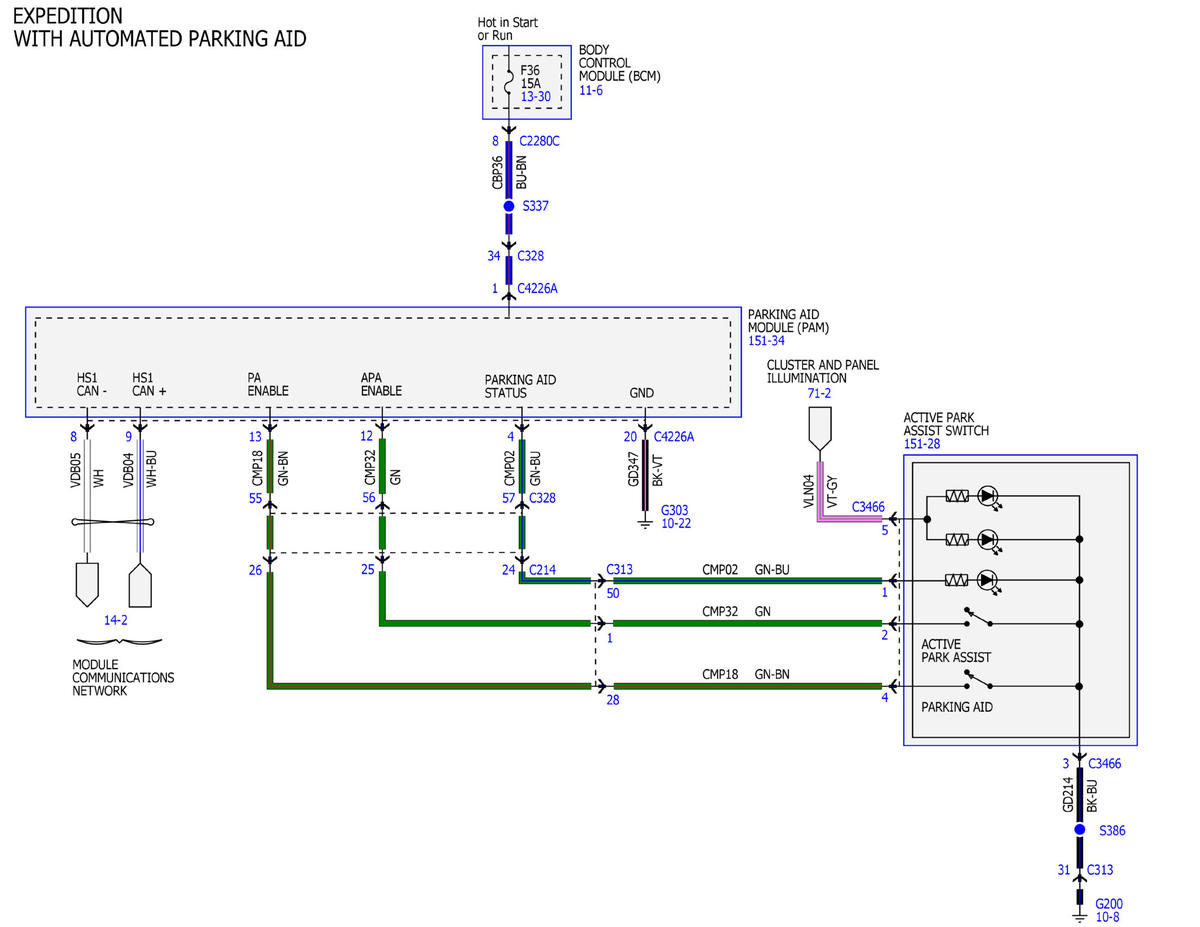Click the VDB05 WH wire label

[87, 468]
